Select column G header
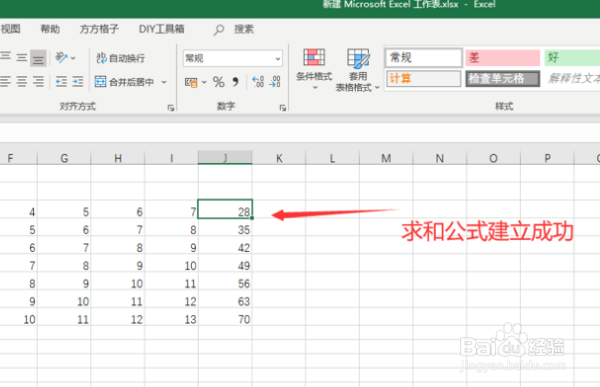 pyautogui.click(x=64, y=158)
